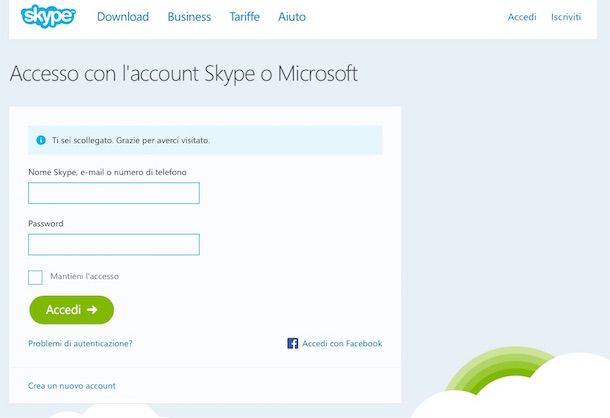Open the Aiuto help page
This screenshot has width=610, height=418.
pos(292,17)
